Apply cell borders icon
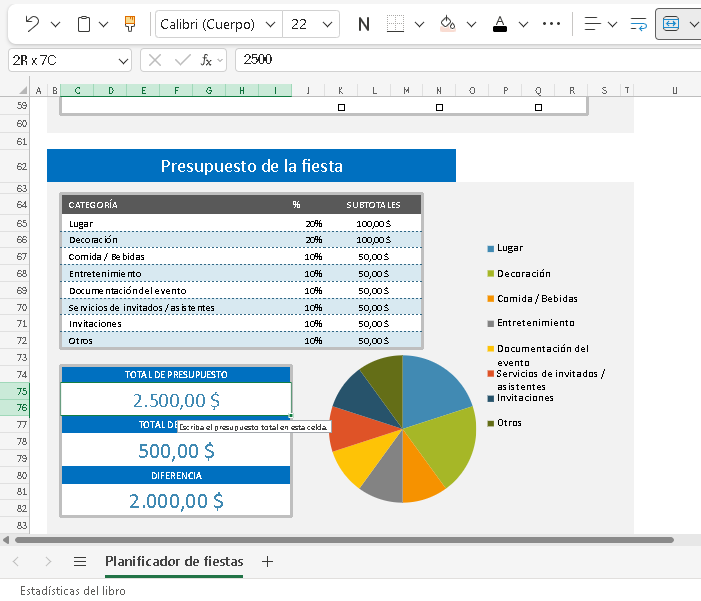The width and height of the screenshot is (701, 601). pos(396,24)
